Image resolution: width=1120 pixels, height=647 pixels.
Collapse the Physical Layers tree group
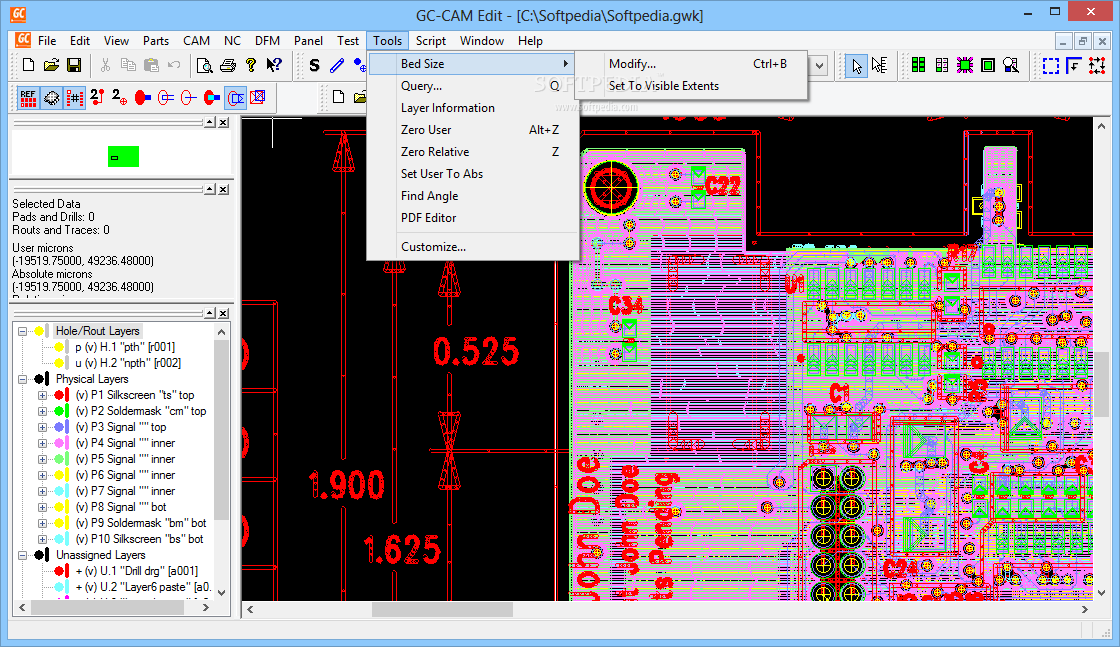22,379
